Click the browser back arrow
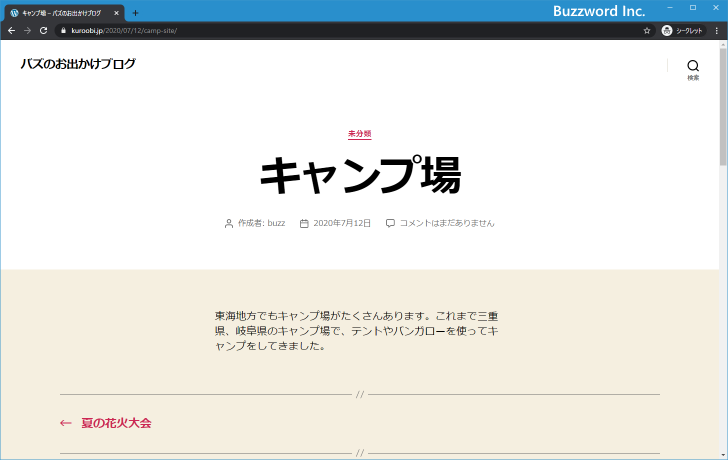Screen dimensions: 728x460 pyautogui.click(x=11, y=31)
